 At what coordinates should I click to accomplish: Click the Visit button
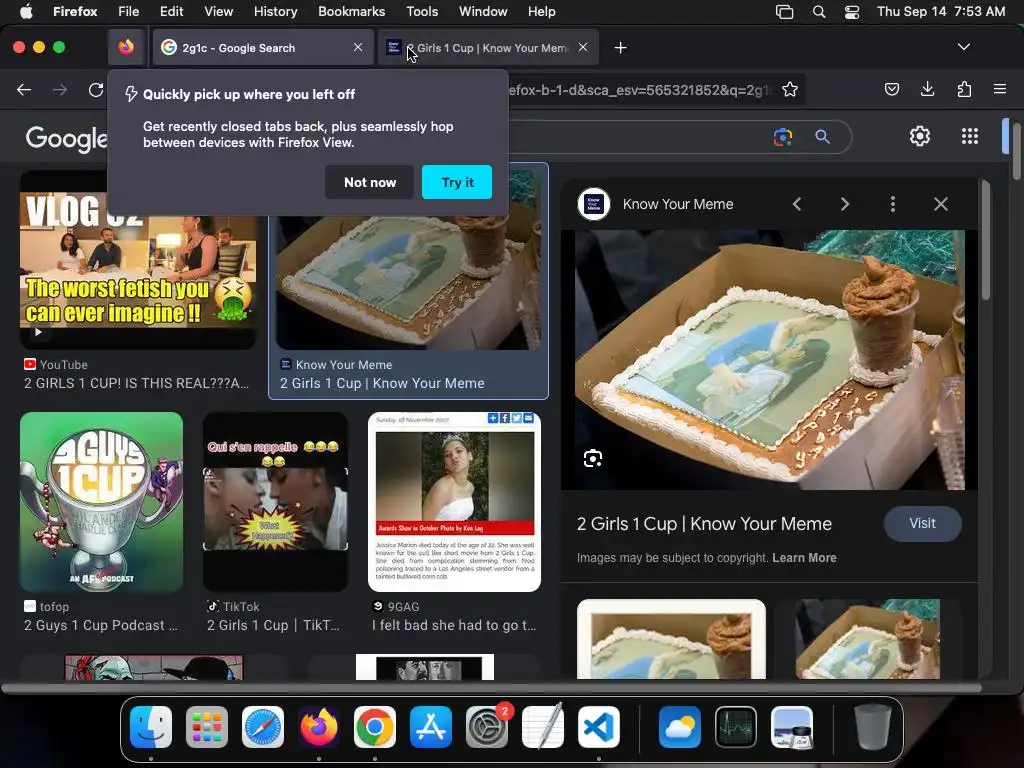click(922, 523)
